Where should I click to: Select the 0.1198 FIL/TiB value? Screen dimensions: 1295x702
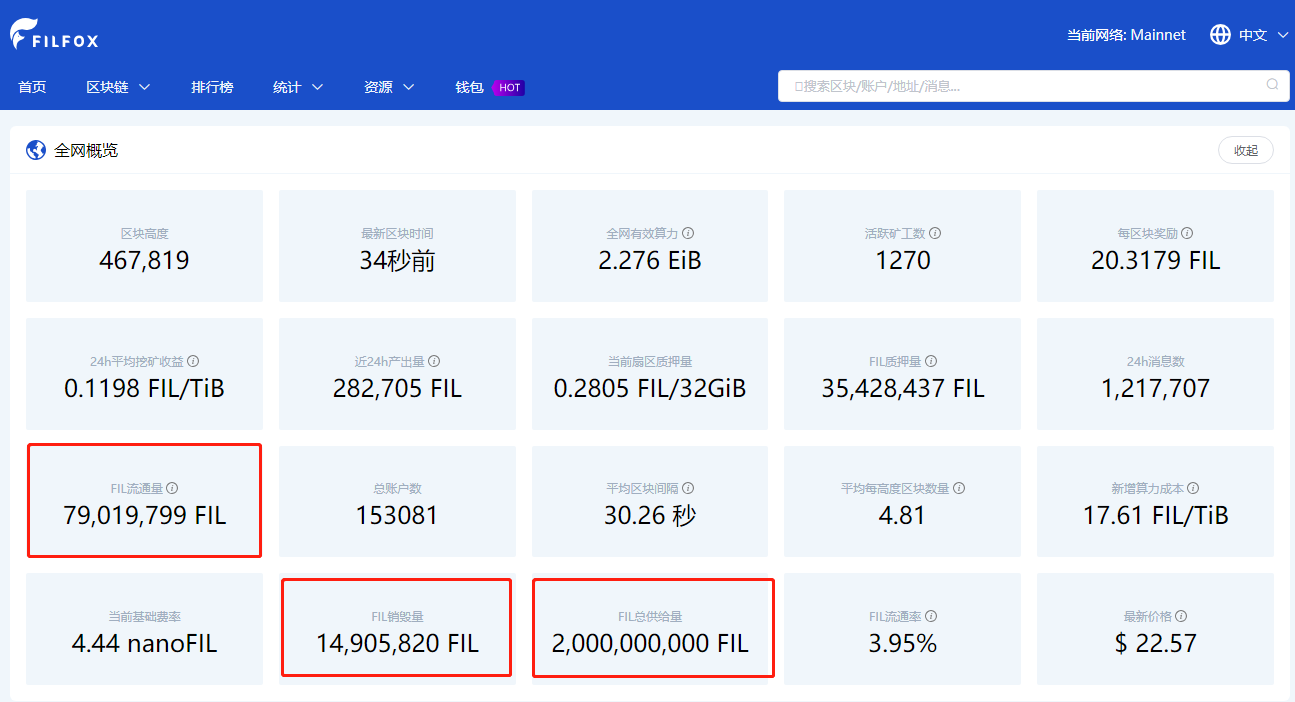click(144, 388)
